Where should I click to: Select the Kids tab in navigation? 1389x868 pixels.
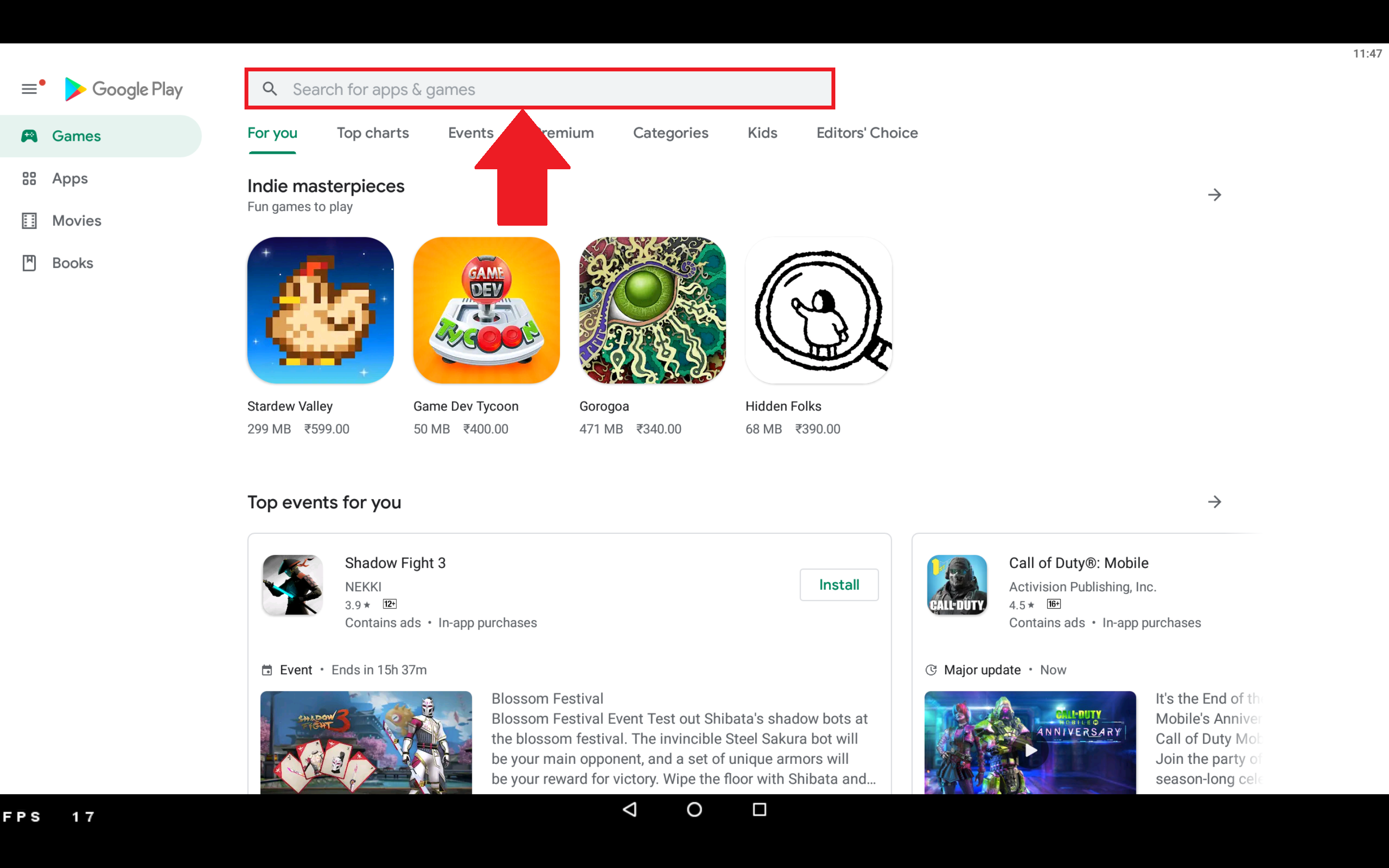pyautogui.click(x=762, y=133)
